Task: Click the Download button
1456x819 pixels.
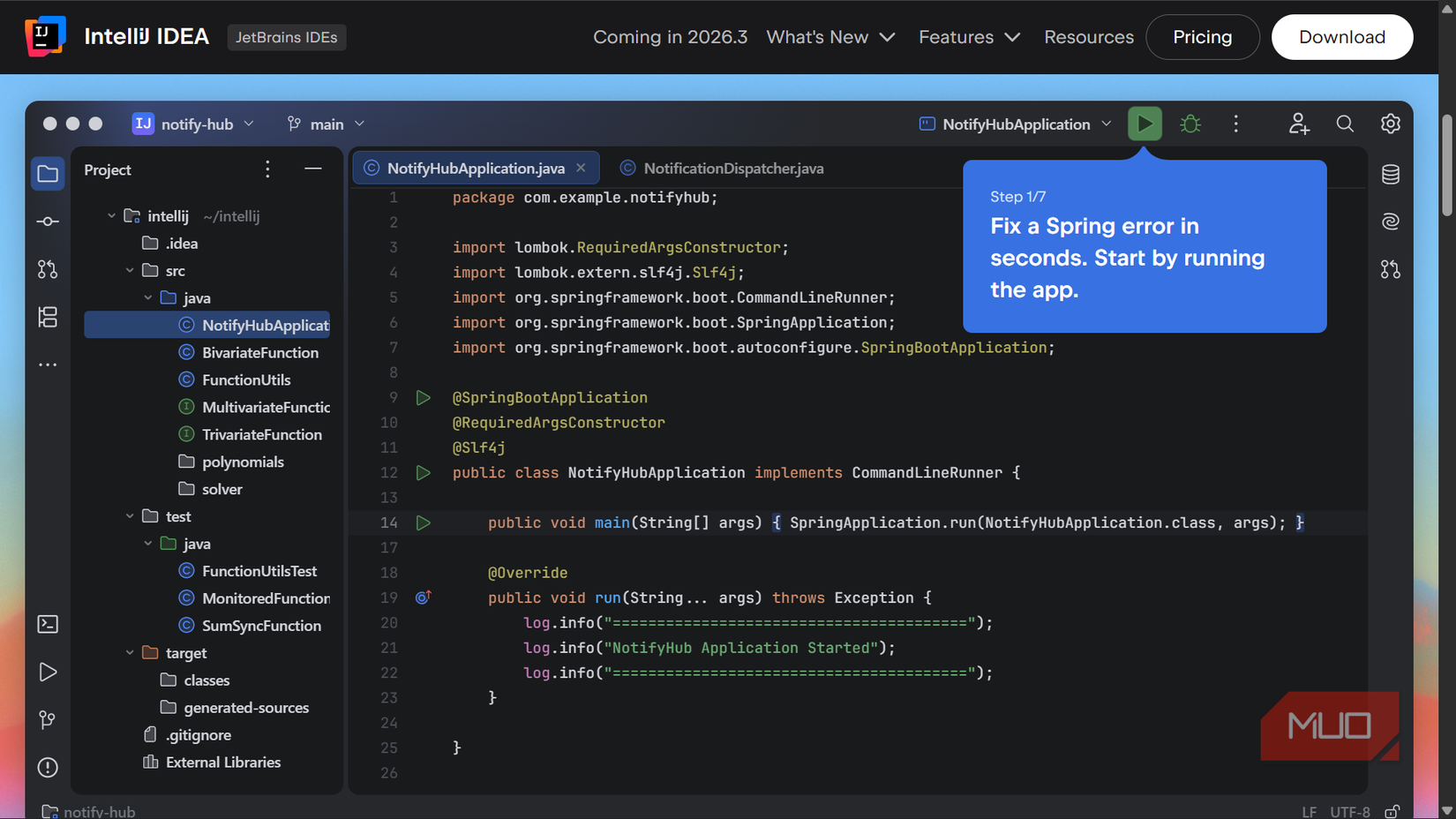Action: click(x=1342, y=37)
